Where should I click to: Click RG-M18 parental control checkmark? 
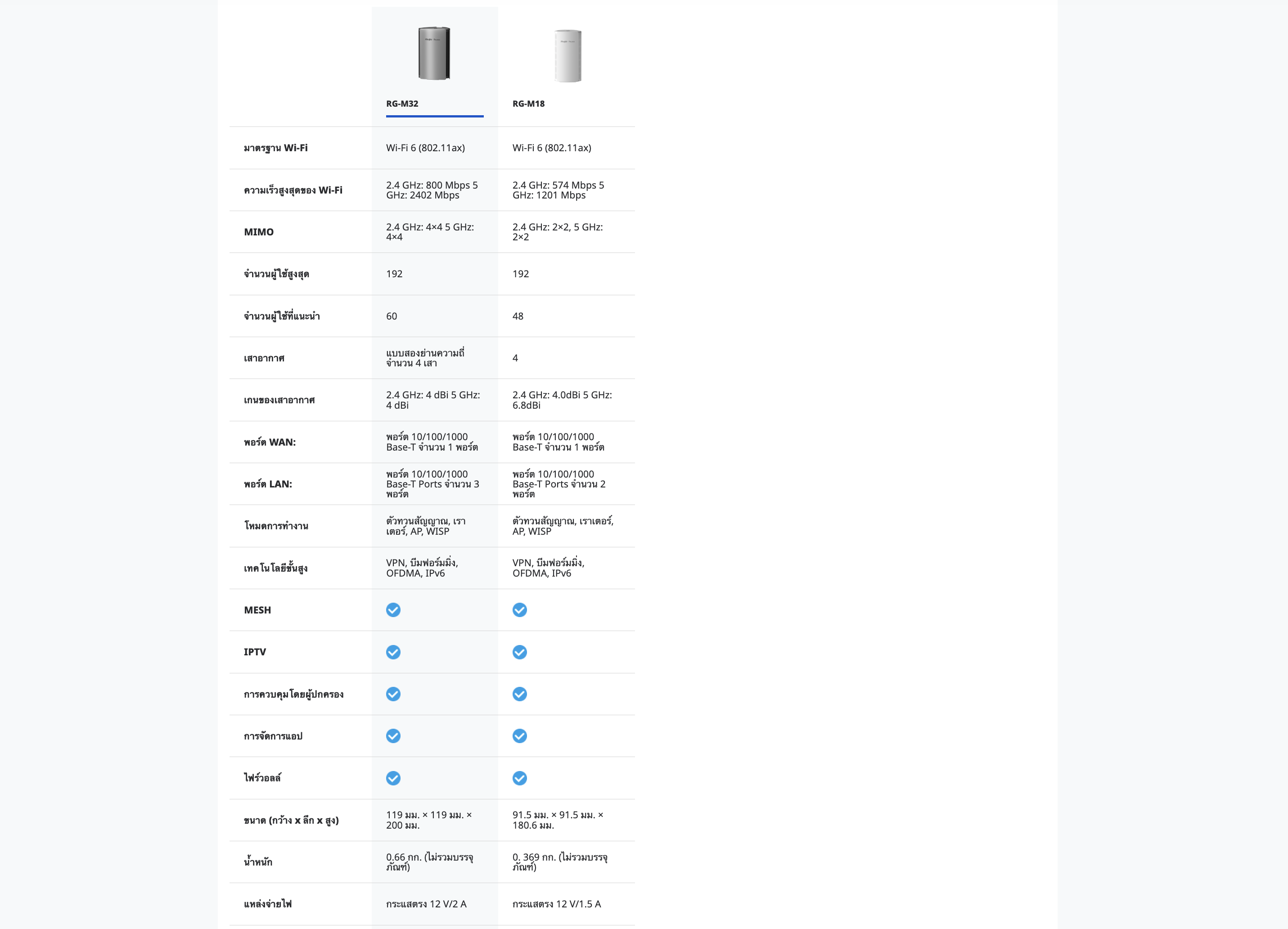coord(519,694)
